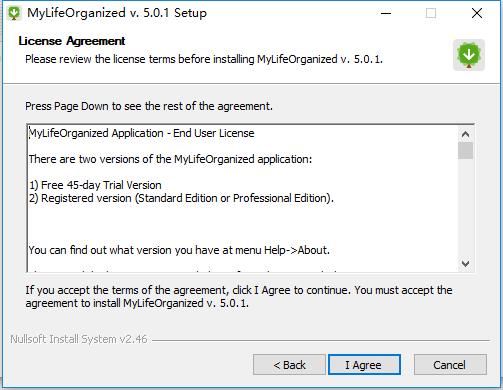Click the Nullsoft Install System v2.46 label
The height and width of the screenshot is (390, 503).
coord(79,339)
